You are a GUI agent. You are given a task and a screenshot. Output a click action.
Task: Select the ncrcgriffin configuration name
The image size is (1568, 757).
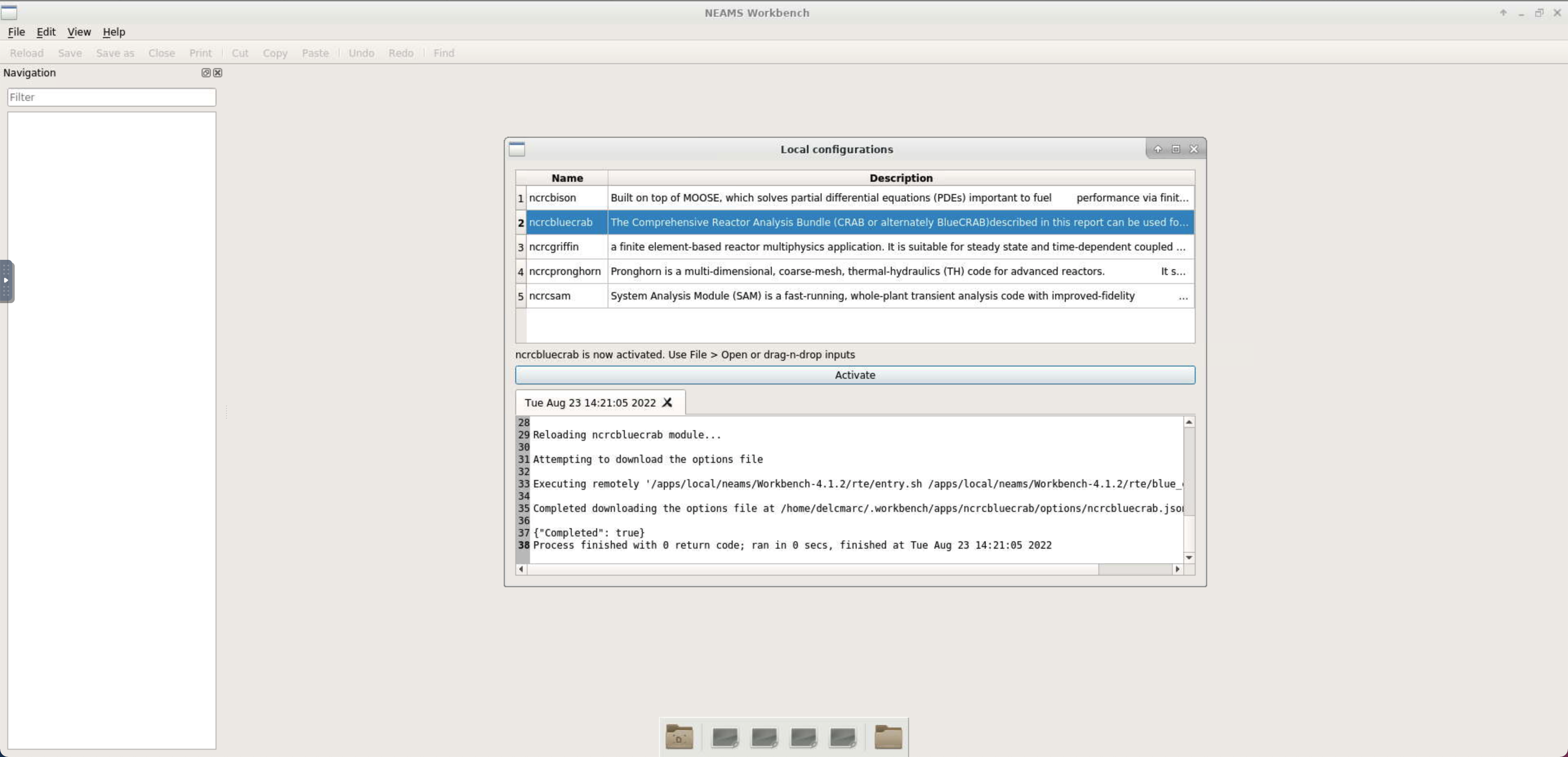[x=567, y=247]
